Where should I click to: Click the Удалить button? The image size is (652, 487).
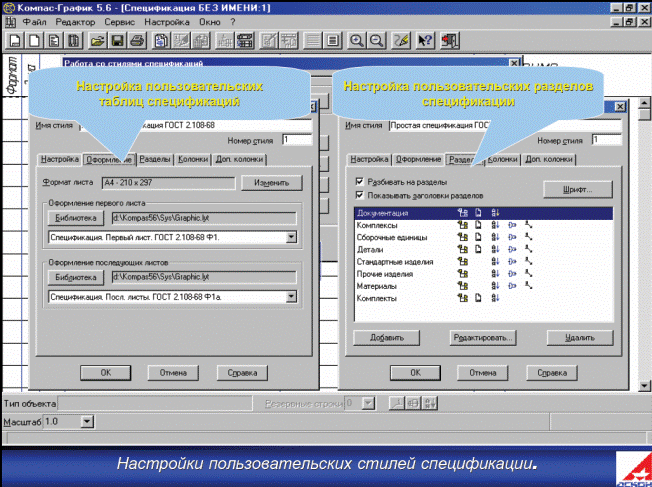point(580,338)
